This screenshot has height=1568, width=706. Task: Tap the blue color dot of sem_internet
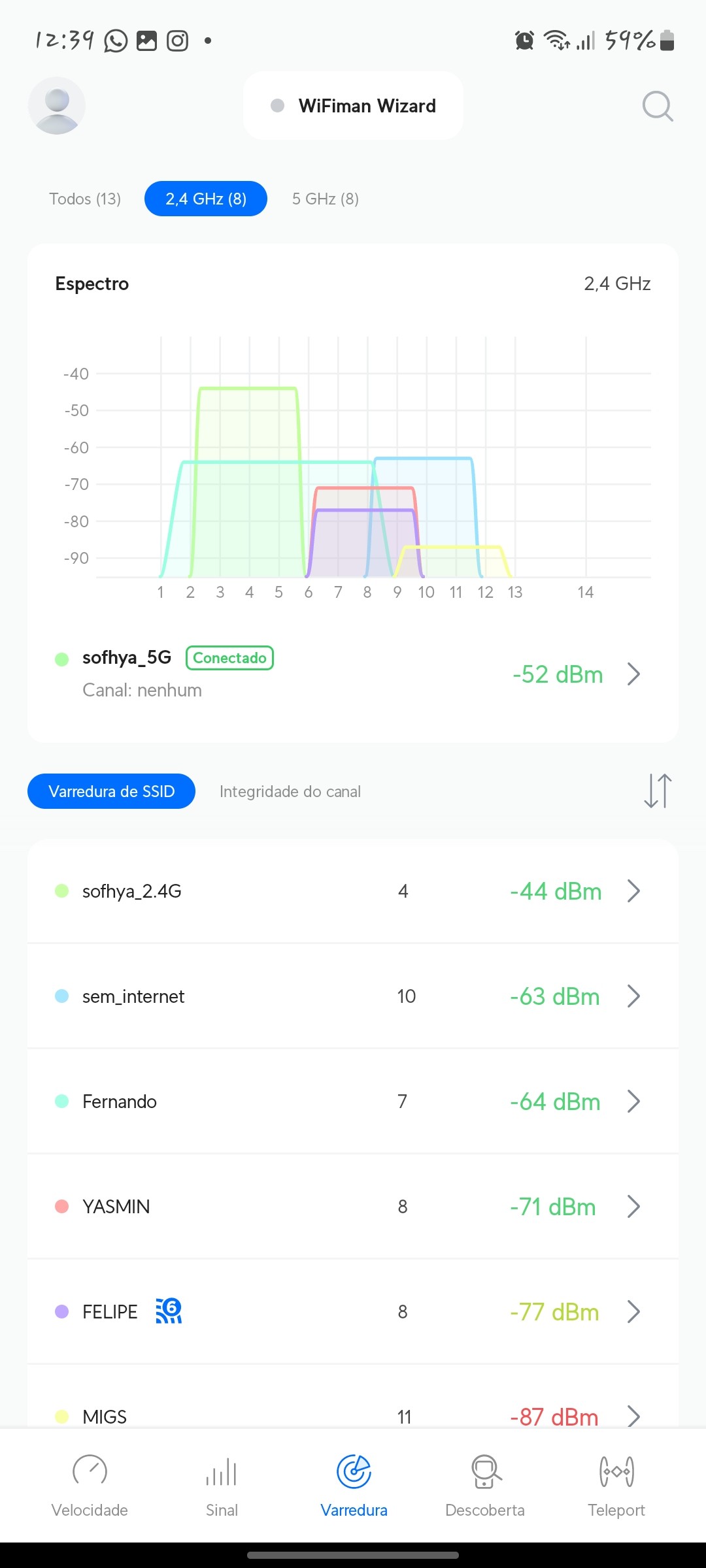62,996
